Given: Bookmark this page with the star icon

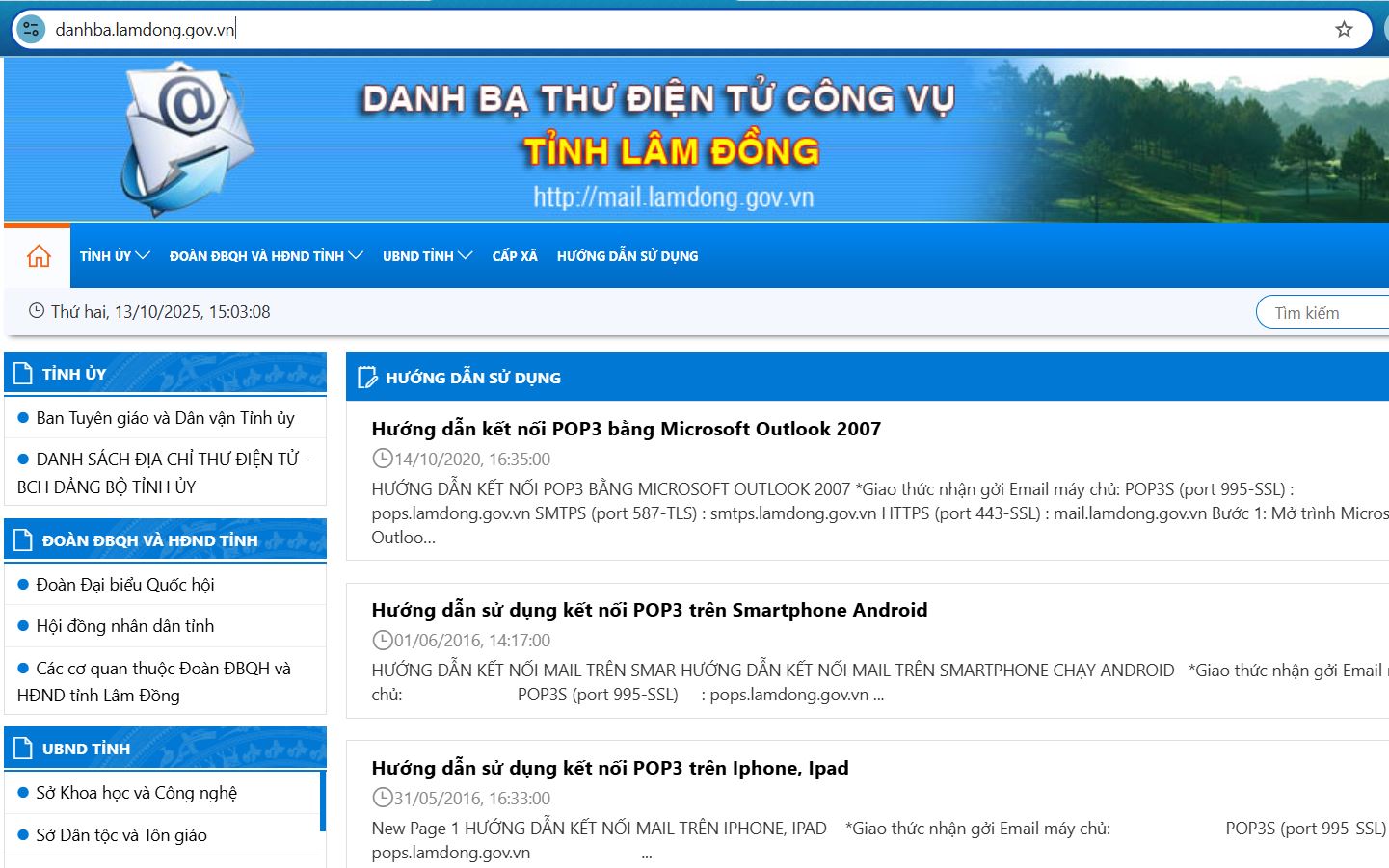Looking at the screenshot, I should pos(1344,30).
